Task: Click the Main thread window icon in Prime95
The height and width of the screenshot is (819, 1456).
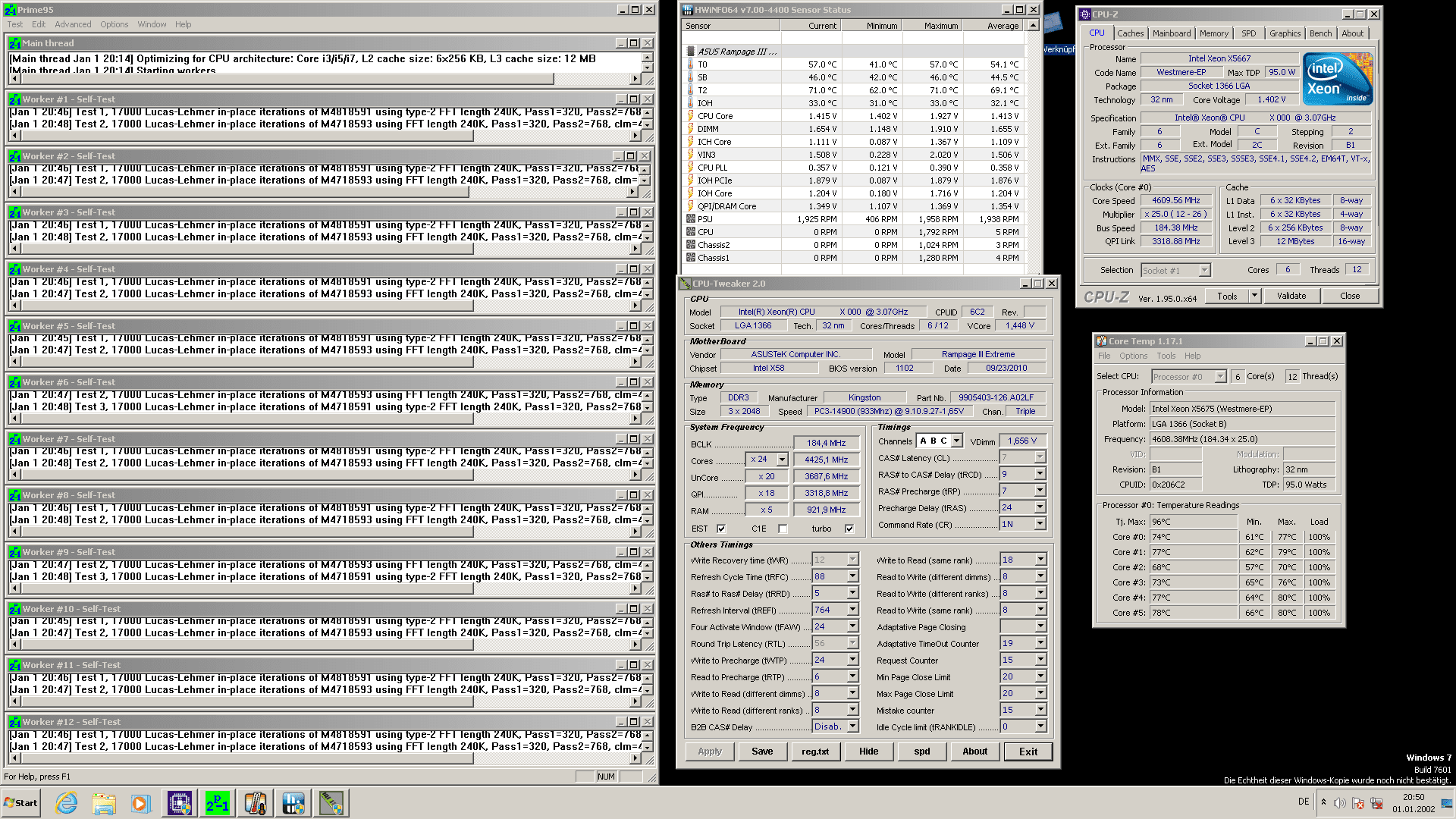Action: [15, 43]
